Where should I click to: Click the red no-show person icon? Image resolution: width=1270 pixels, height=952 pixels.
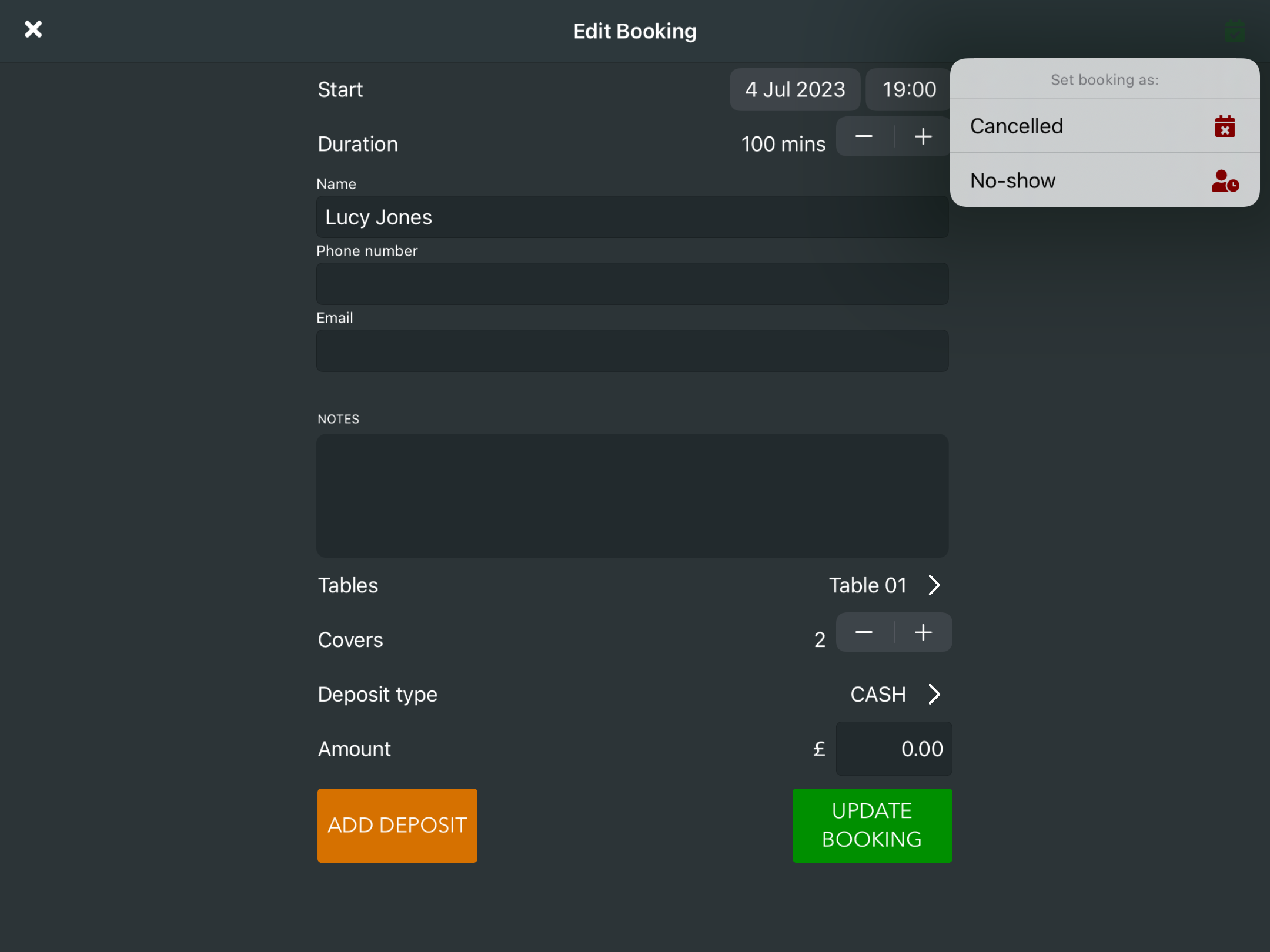pyautogui.click(x=1225, y=181)
